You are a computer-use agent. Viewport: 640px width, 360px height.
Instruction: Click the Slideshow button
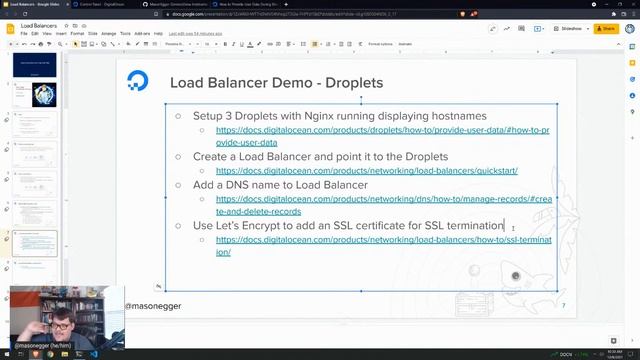click(568, 29)
